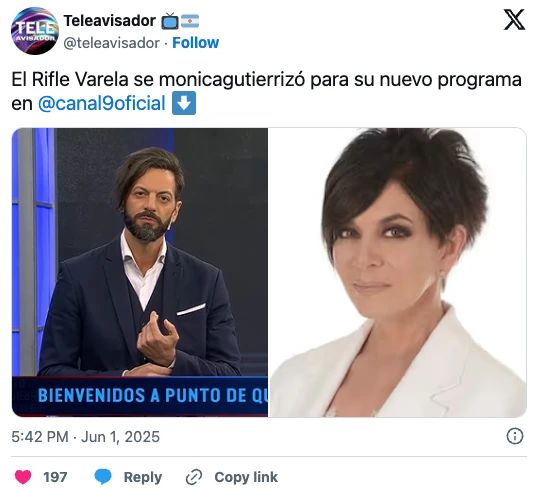The width and height of the screenshot is (539, 490).
Task: Click the tweet text about Rifle Varela
Action: [266, 91]
